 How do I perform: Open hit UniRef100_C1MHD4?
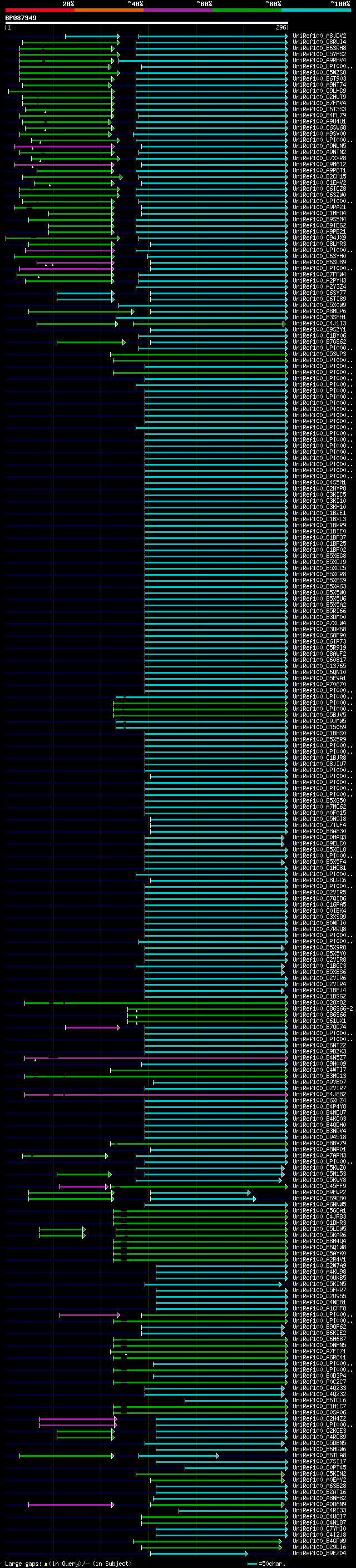pyautogui.click(x=319, y=213)
